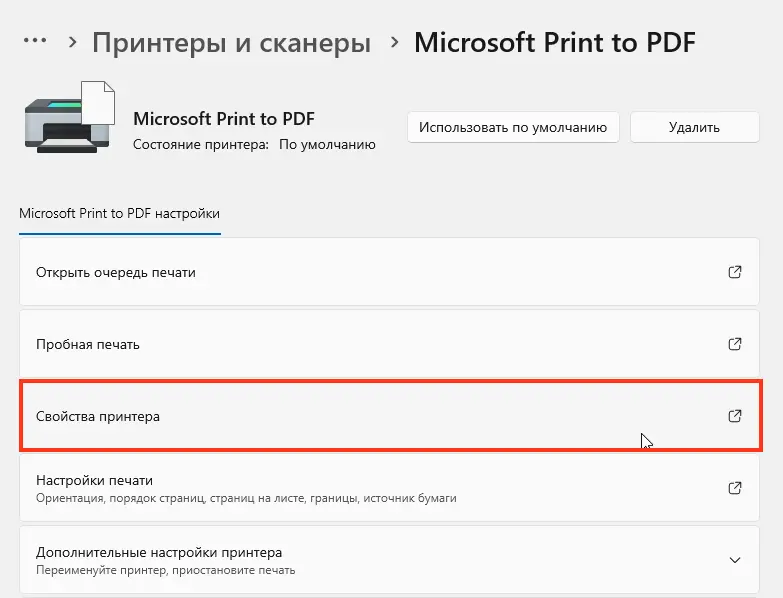This screenshot has height=598, width=783.
Task: Click the Удалить button
Action: coord(695,127)
